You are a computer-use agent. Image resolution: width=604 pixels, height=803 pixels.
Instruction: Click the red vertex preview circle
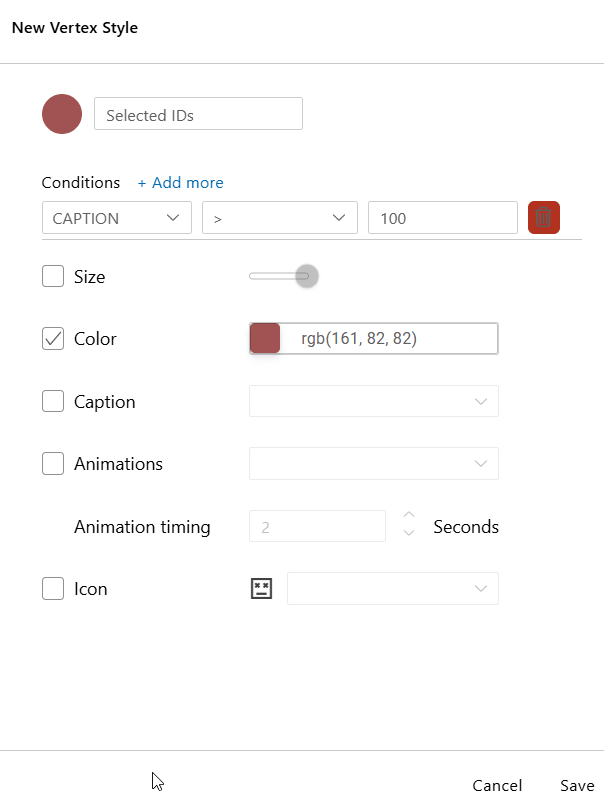tap(62, 114)
